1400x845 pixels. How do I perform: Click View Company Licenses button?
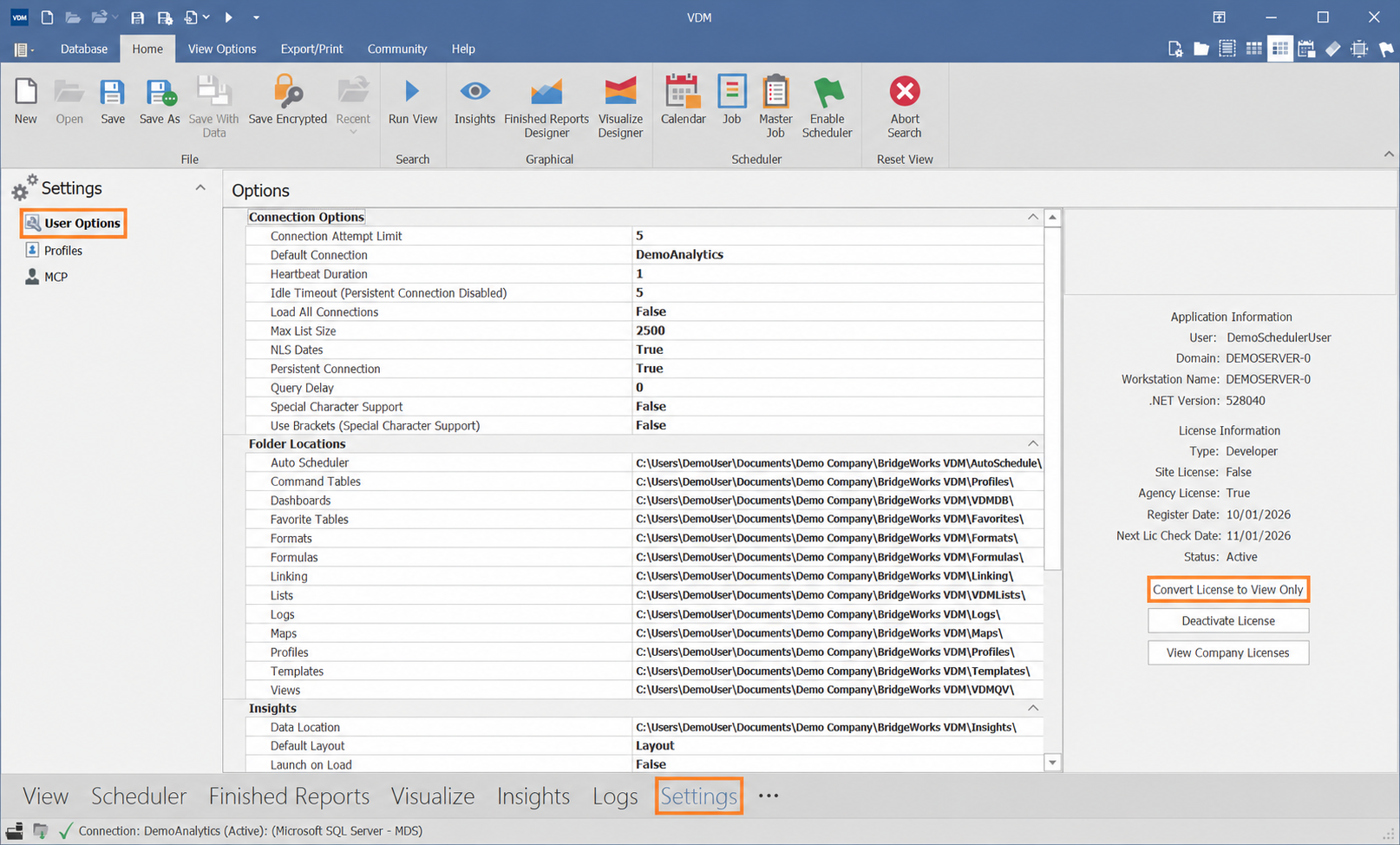(1227, 652)
